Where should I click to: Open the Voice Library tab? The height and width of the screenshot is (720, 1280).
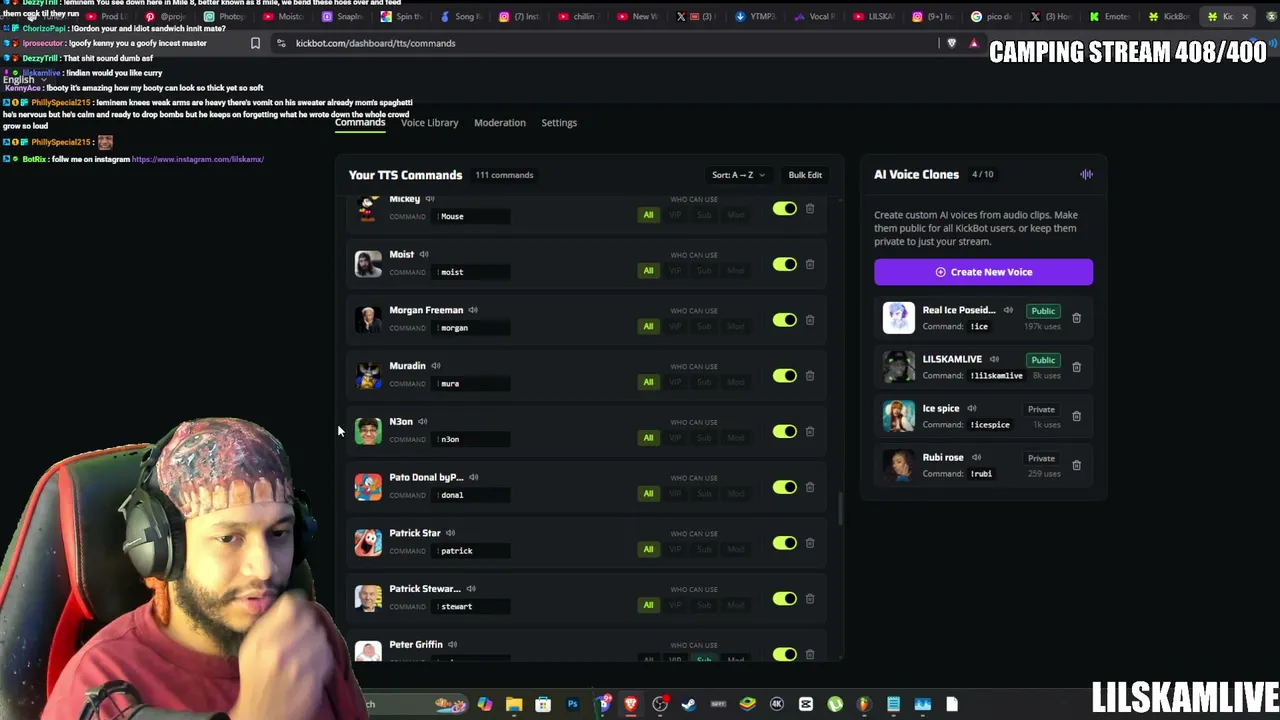click(x=429, y=123)
